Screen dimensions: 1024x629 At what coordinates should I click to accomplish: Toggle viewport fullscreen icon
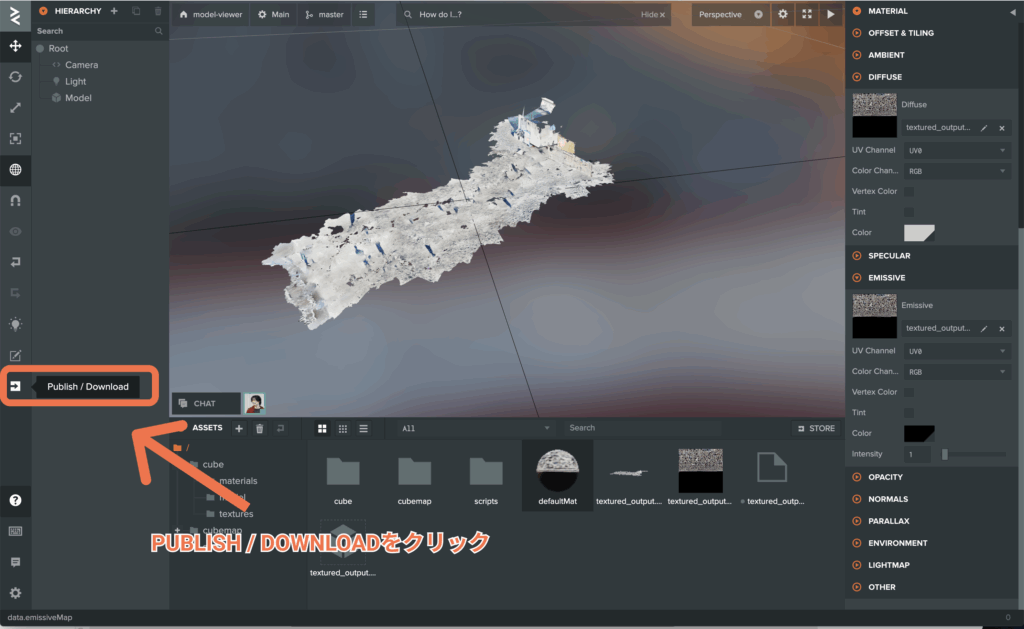click(x=807, y=14)
